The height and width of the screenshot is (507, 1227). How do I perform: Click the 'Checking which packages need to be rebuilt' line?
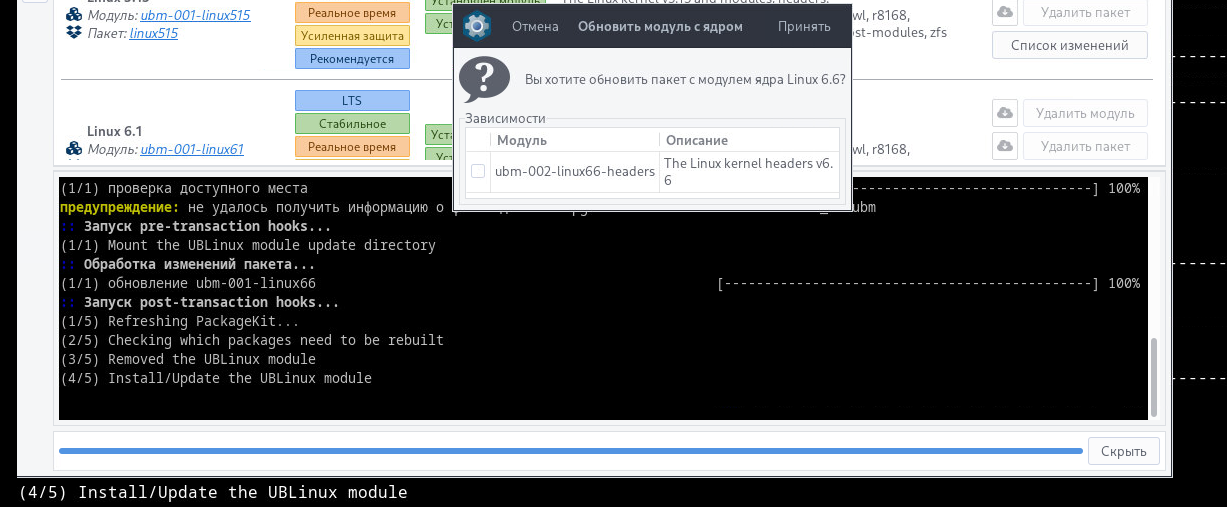click(252, 341)
